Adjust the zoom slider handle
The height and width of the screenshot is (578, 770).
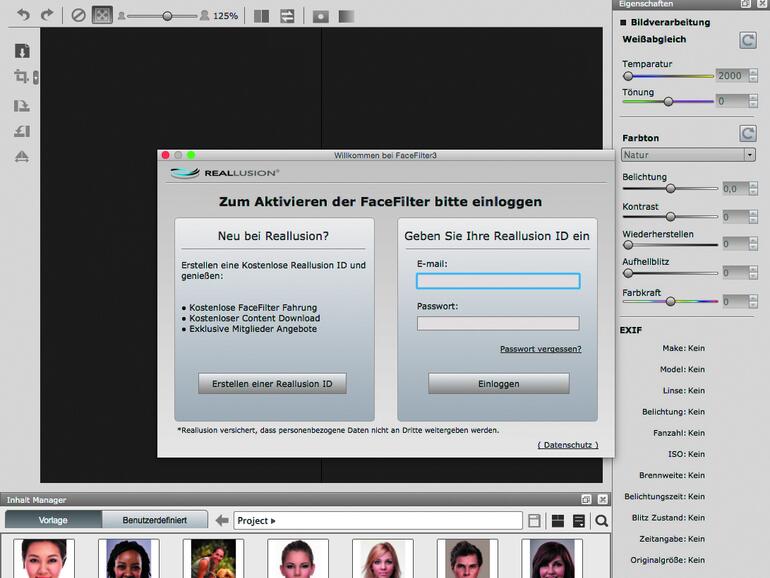pyautogui.click(x=167, y=16)
